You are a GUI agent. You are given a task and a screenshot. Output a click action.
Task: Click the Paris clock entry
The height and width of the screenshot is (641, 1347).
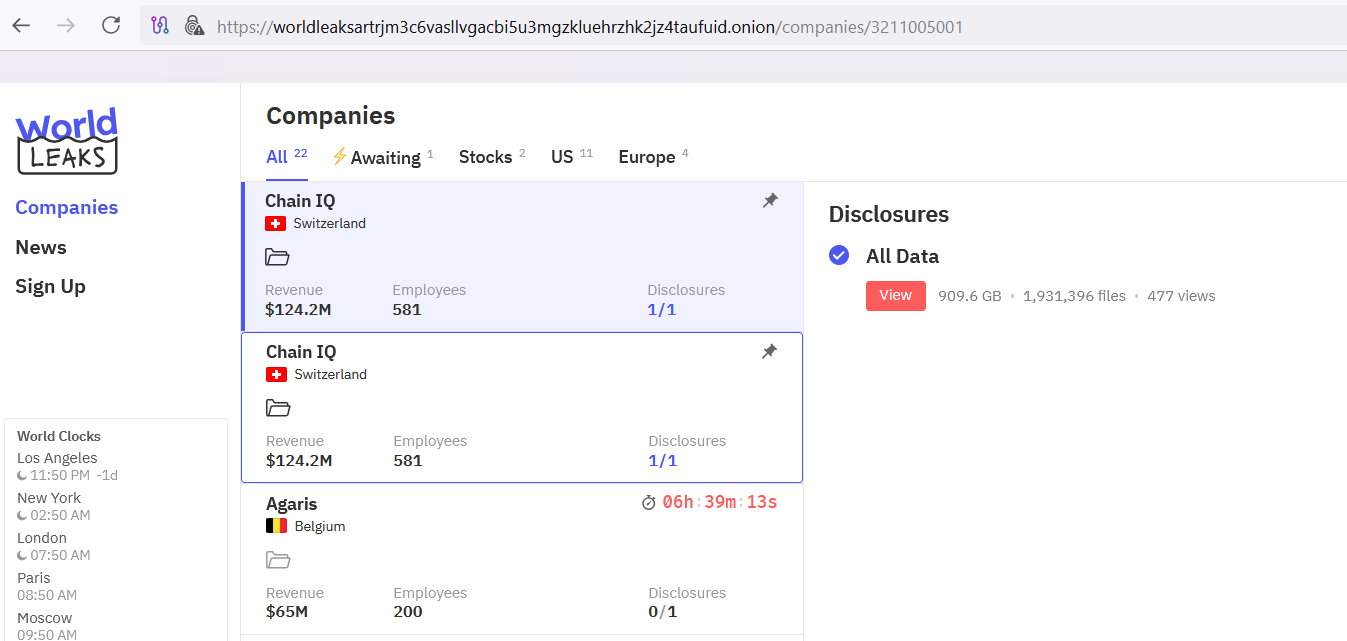[x=47, y=586]
